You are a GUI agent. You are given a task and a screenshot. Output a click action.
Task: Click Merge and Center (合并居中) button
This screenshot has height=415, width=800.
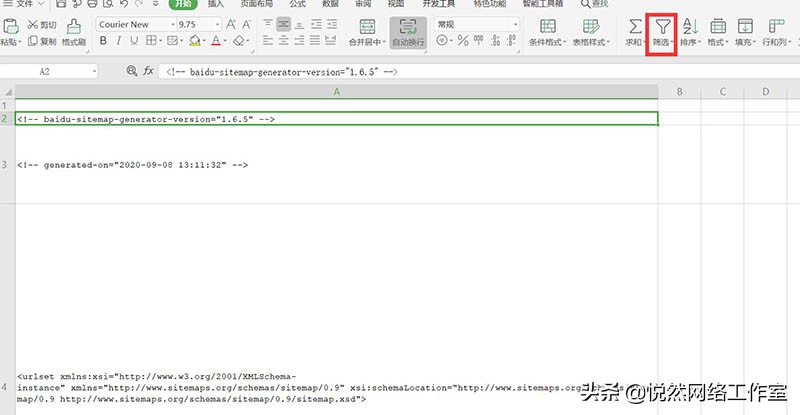[x=367, y=33]
